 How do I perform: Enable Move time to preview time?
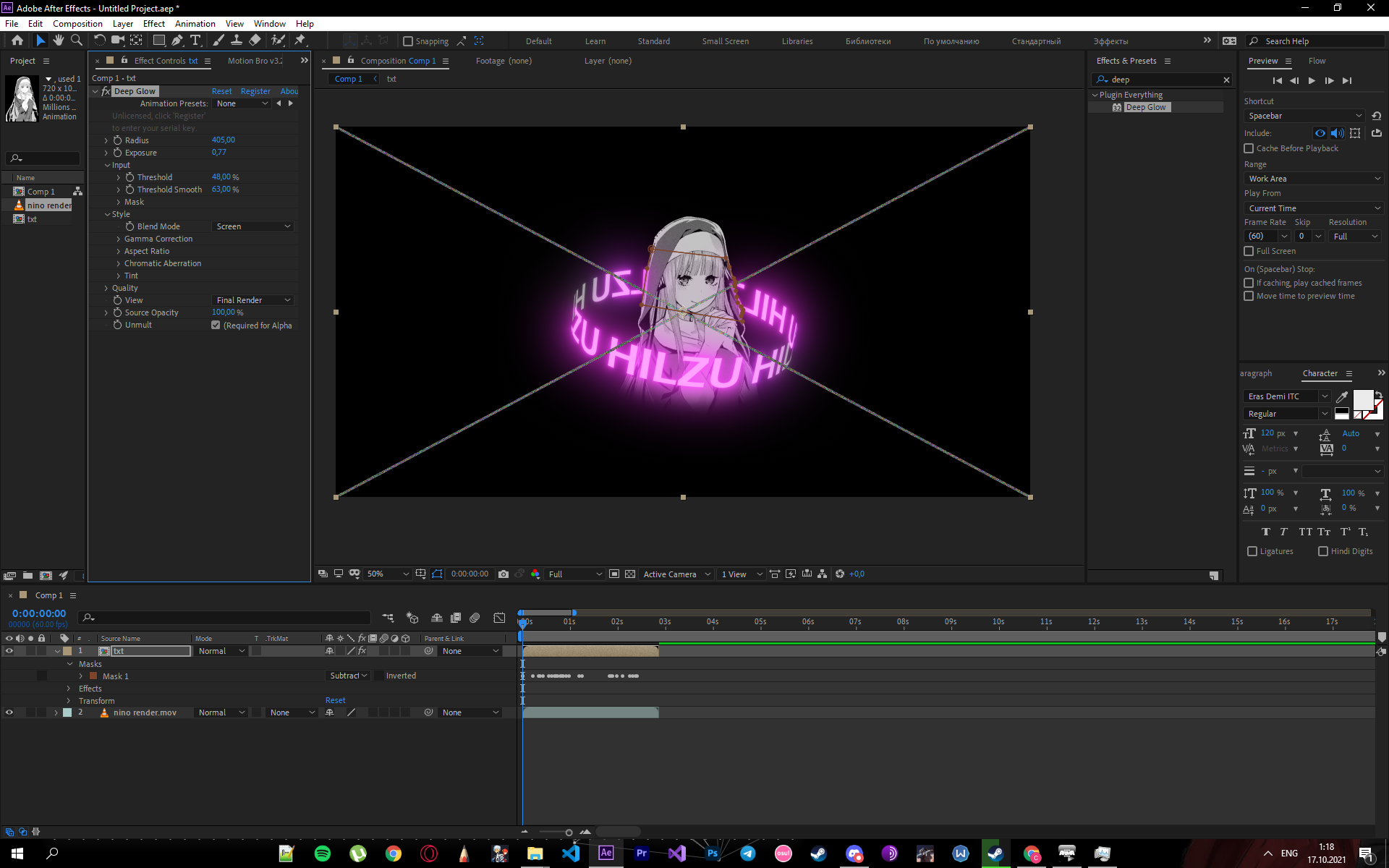click(1249, 296)
